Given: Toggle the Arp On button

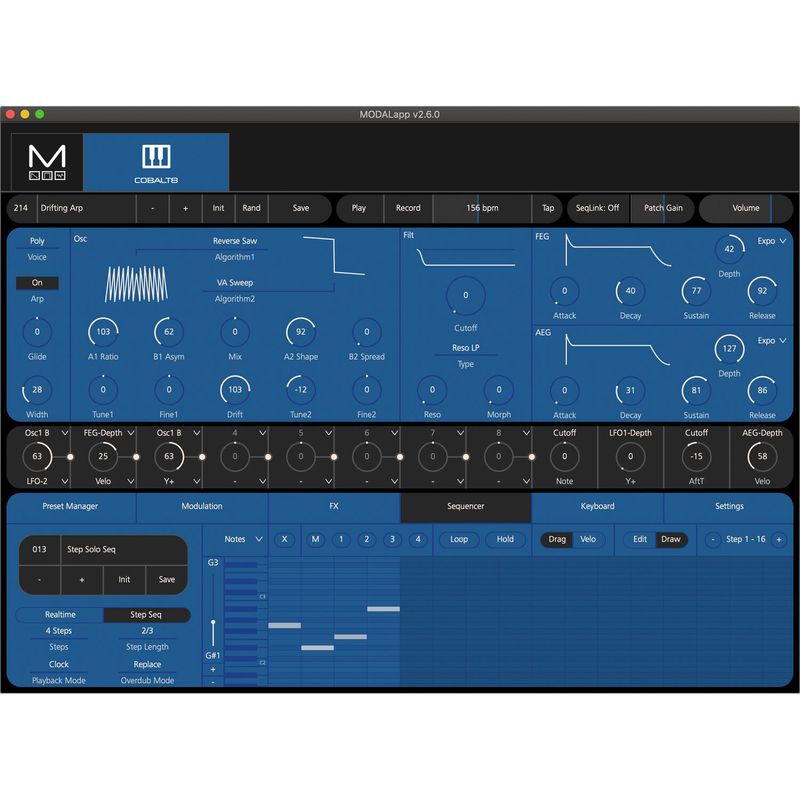Looking at the screenshot, I should click(x=37, y=283).
